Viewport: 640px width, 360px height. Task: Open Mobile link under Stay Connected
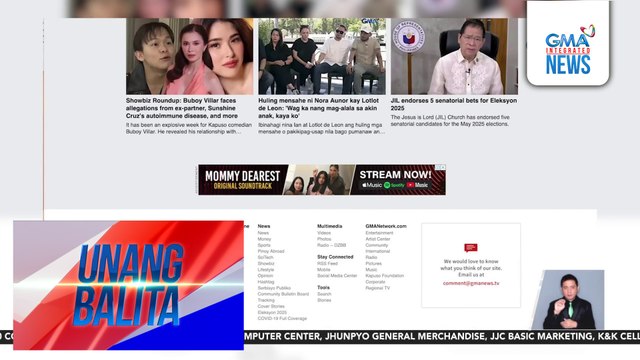click(x=324, y=269)
